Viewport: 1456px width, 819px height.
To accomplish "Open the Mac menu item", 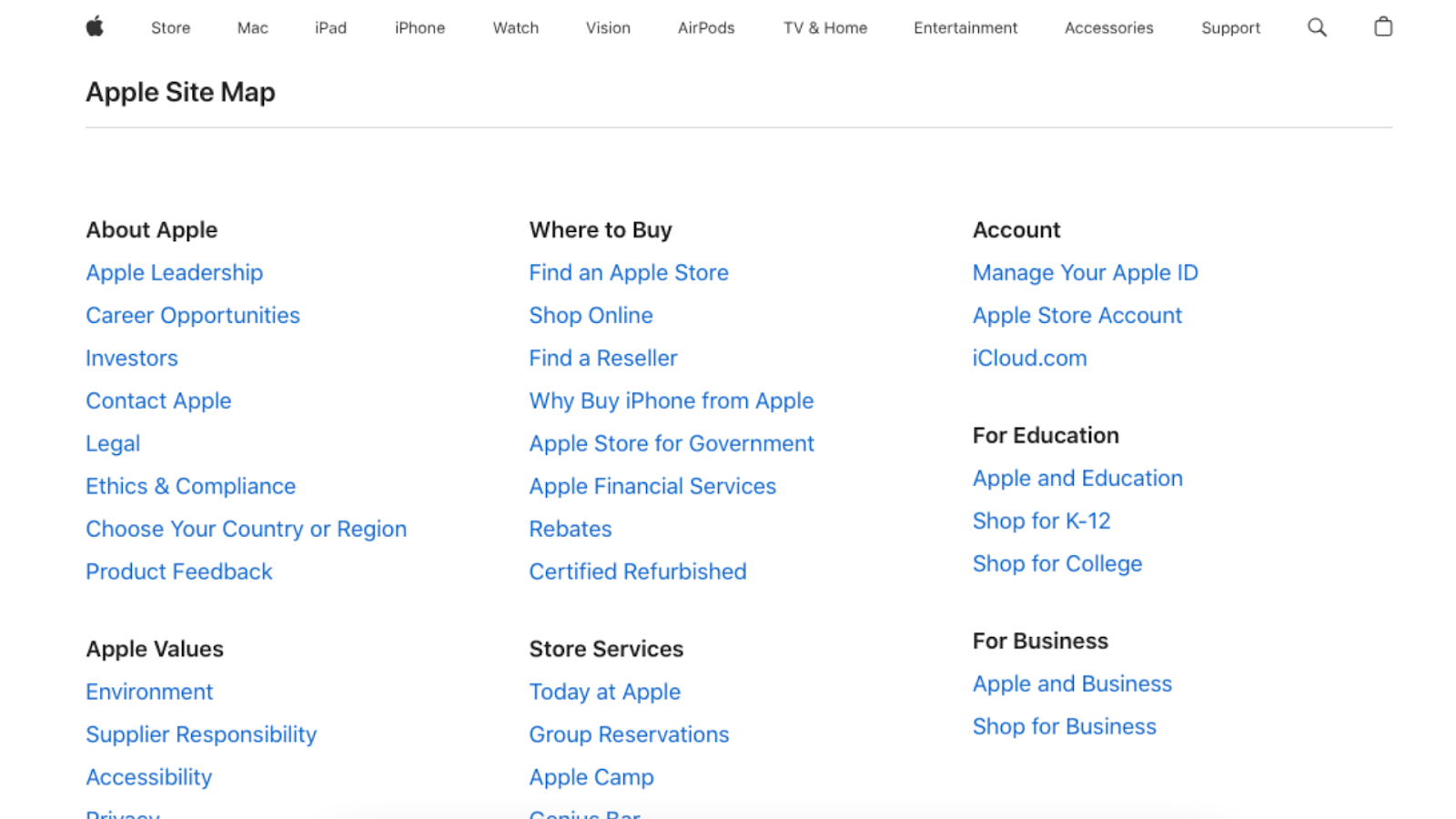I will (x=253, y=28).
